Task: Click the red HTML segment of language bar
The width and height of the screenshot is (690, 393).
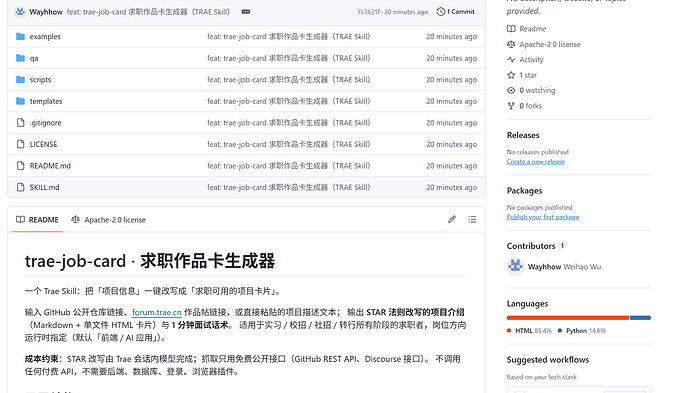Action: [x=568, y=318]
